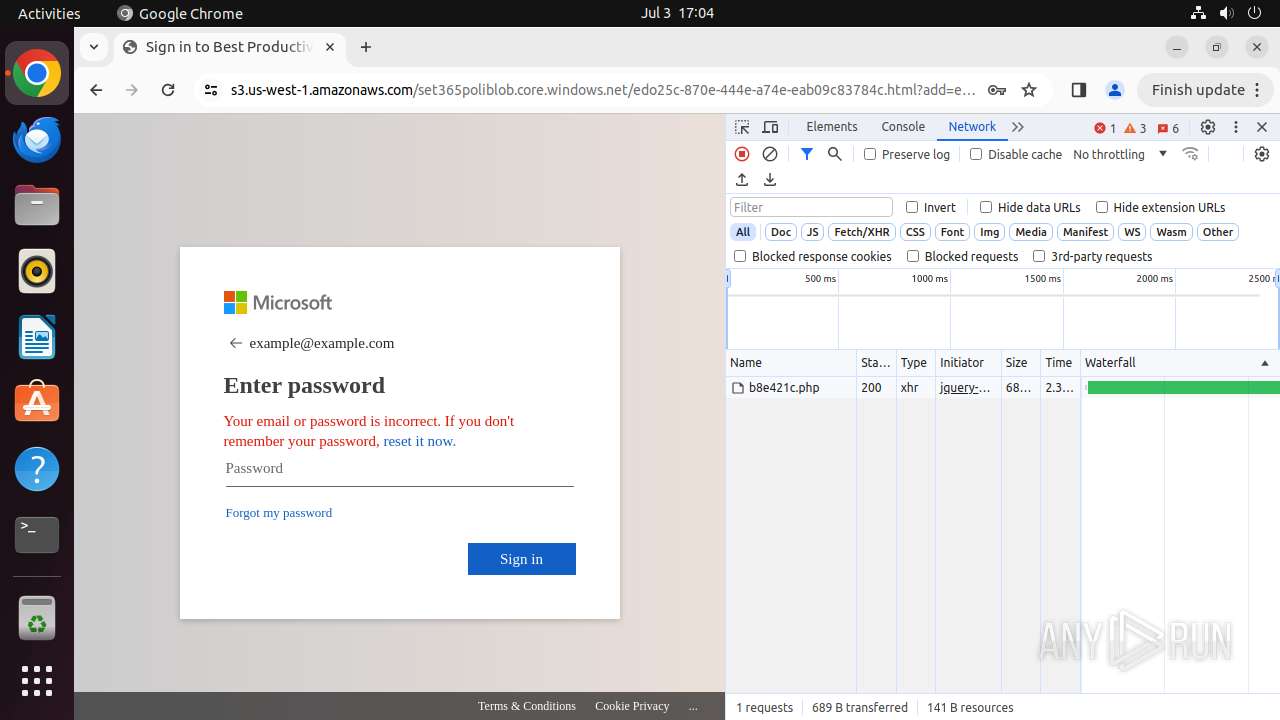
Task: Launch Terminal from the dock
Action: tap(37, 535)
